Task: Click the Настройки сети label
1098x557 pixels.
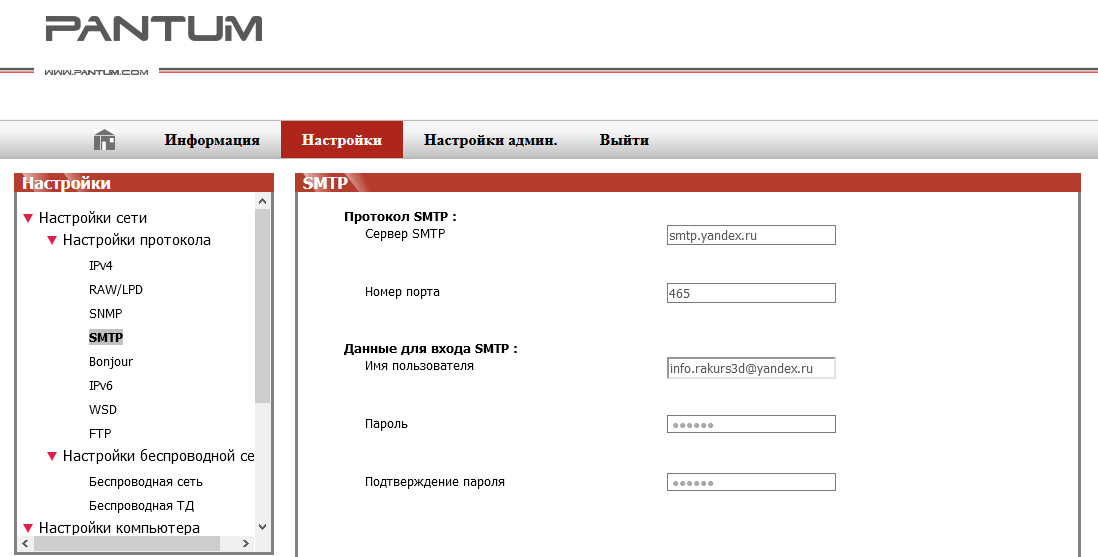Action: 92,218
